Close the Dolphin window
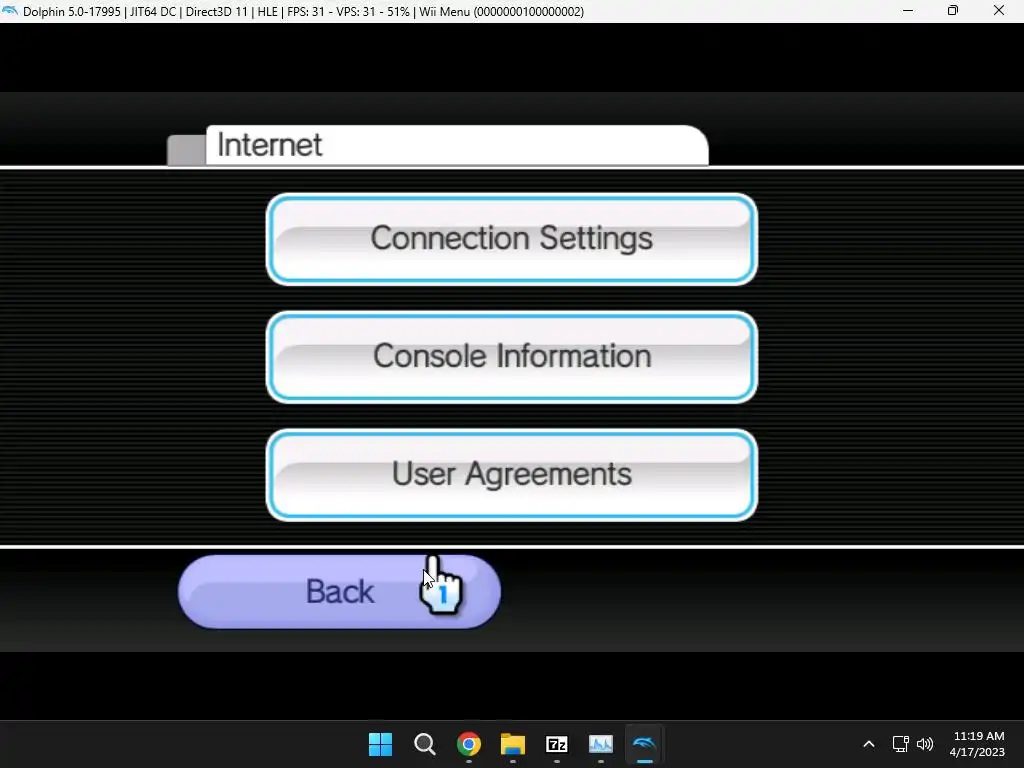Image resolution: width=1024 pixels, height=768 pixels. [999, 10]
